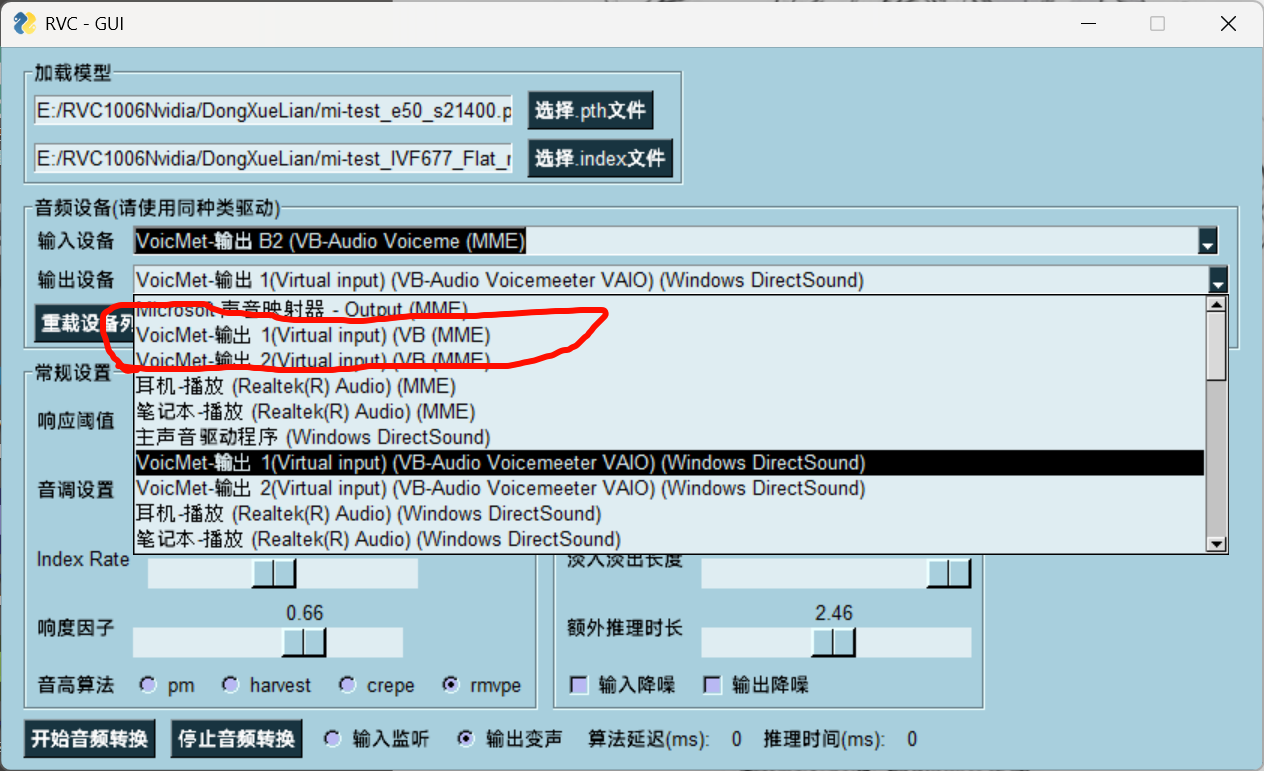The width and height of the screenshot is (1264, 771).
Task: Close the RVC - GUI window
Action: [x=1228, y=23]
